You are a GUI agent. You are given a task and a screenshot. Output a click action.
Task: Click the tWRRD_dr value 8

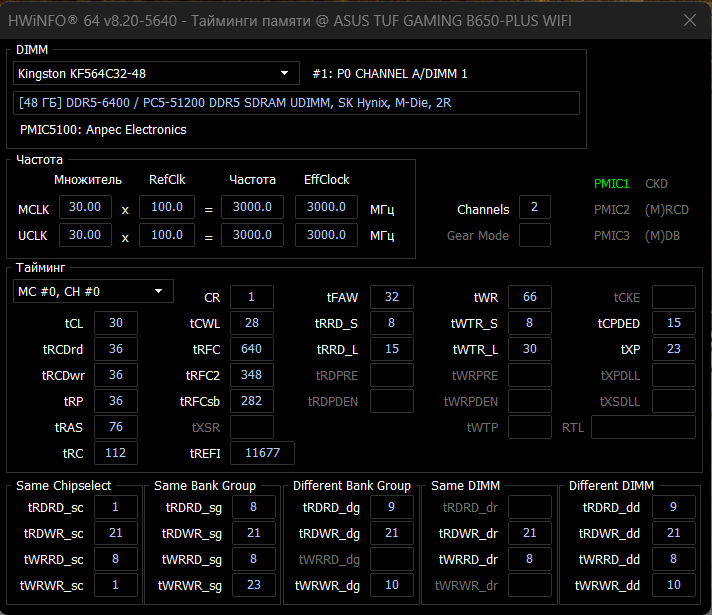click(x=530, y=559)
